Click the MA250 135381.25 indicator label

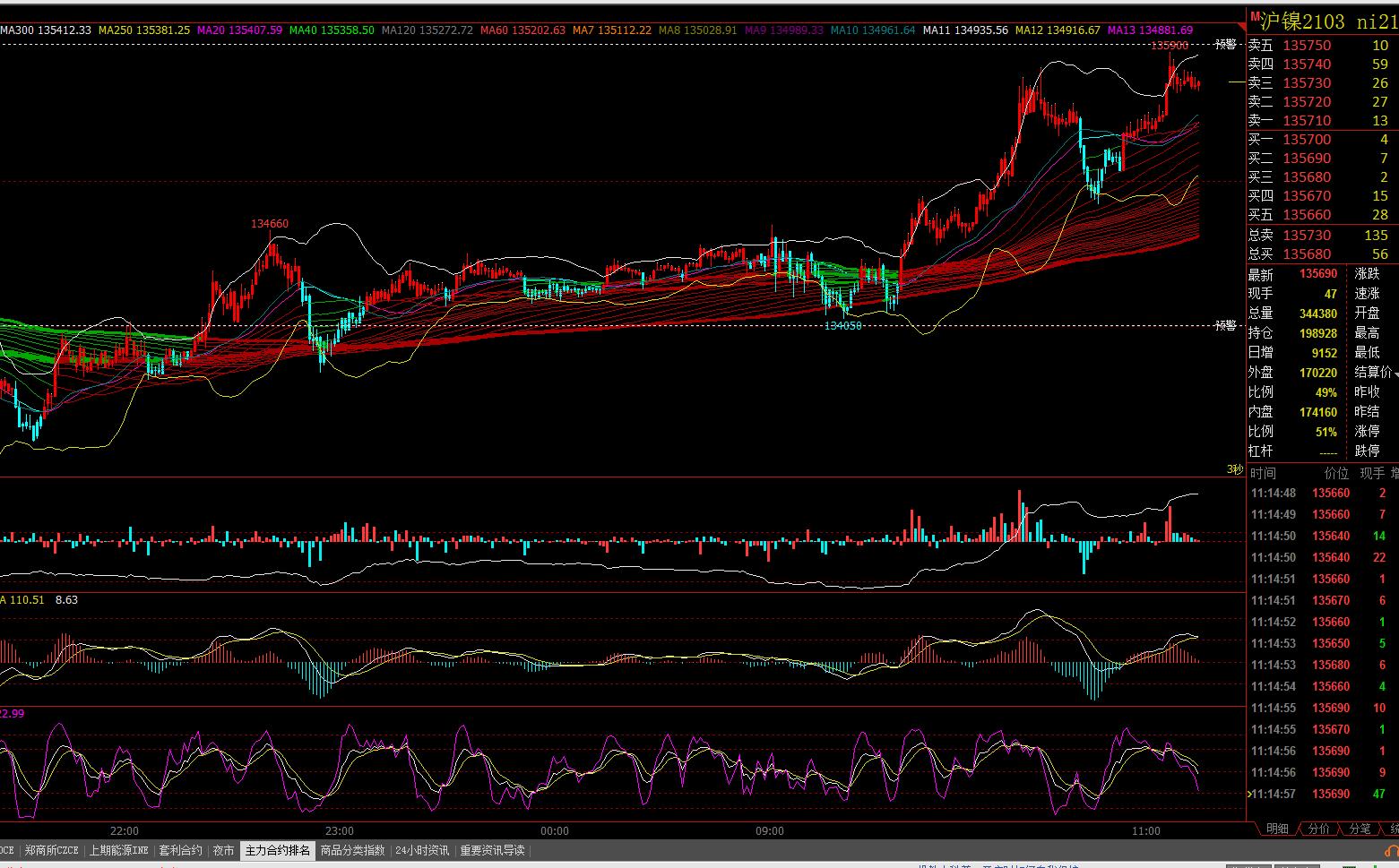click(144, 30)
